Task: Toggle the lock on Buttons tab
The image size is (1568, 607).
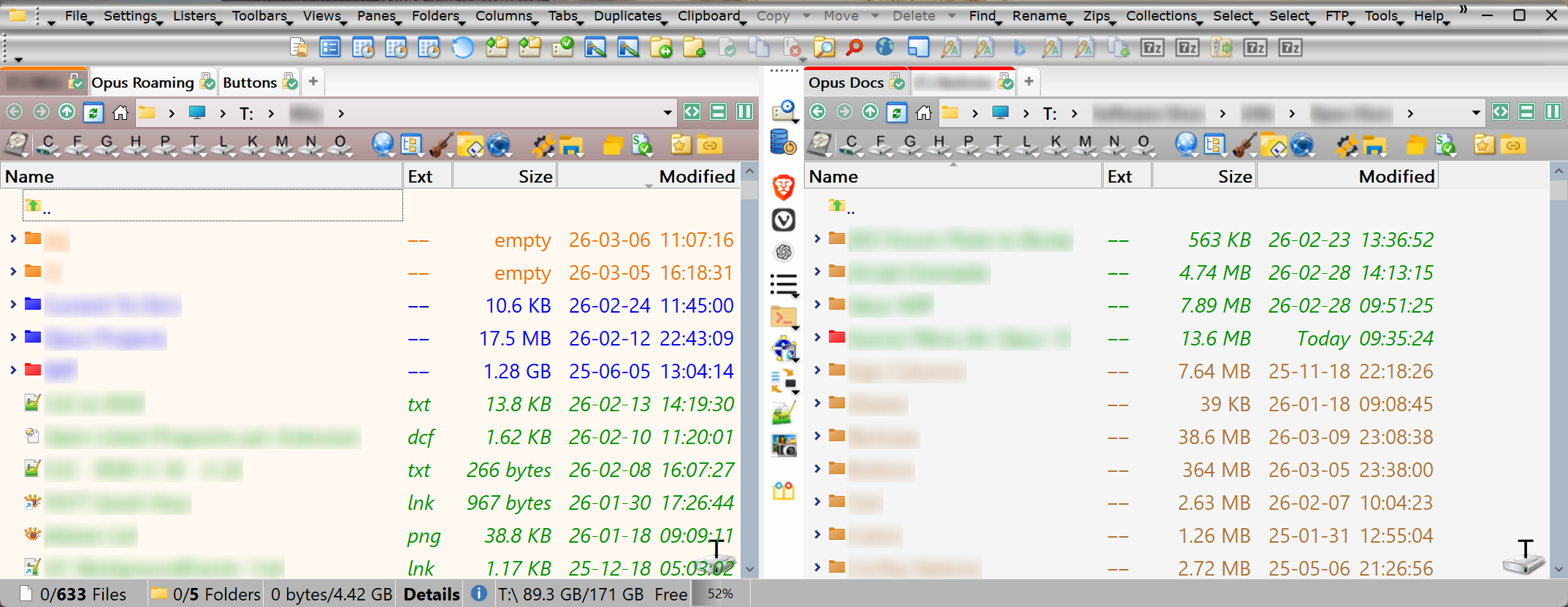Action: [x=291, y=83]
